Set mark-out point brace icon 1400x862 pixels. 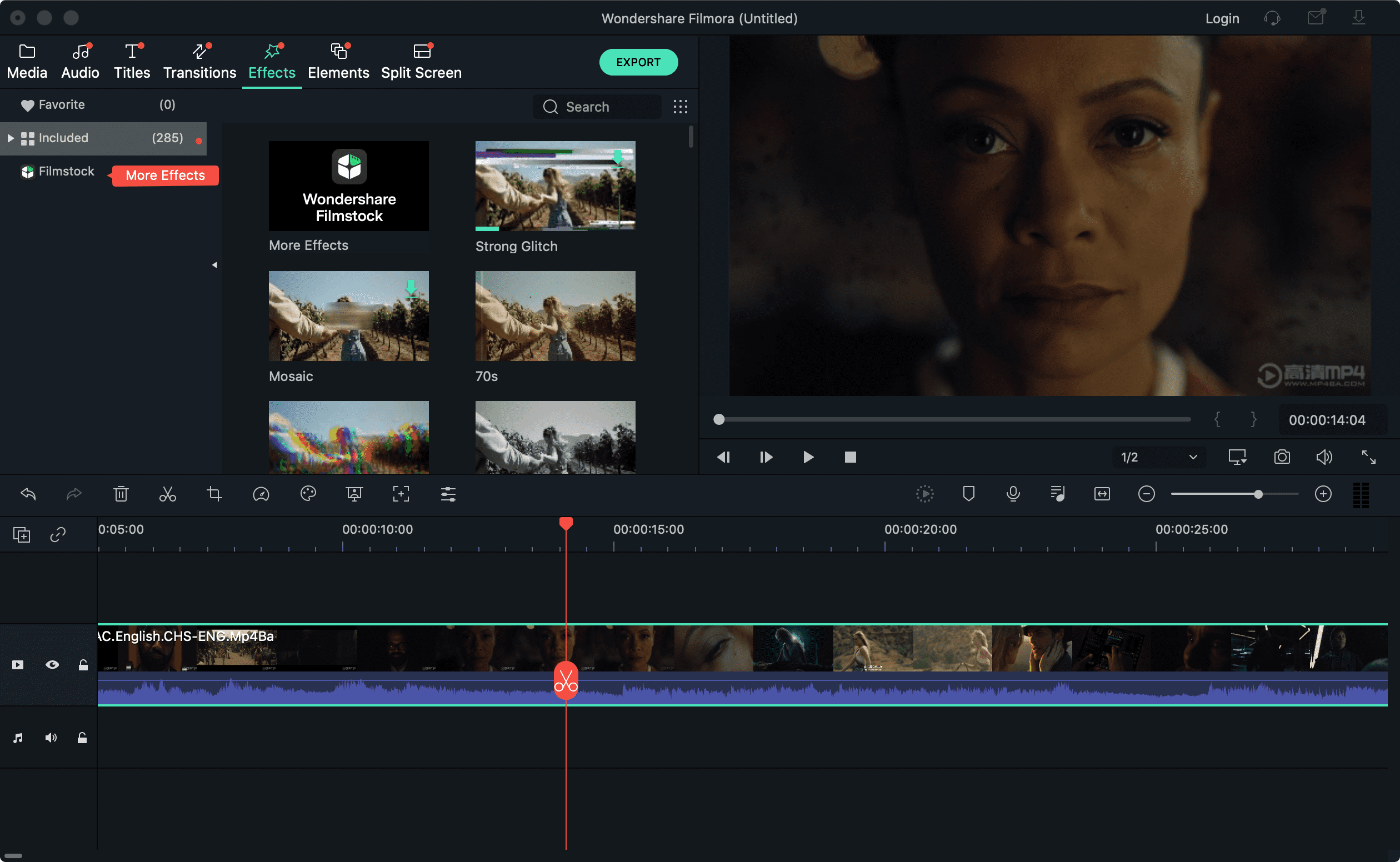pyautogui.click(x=1253, y=419)
